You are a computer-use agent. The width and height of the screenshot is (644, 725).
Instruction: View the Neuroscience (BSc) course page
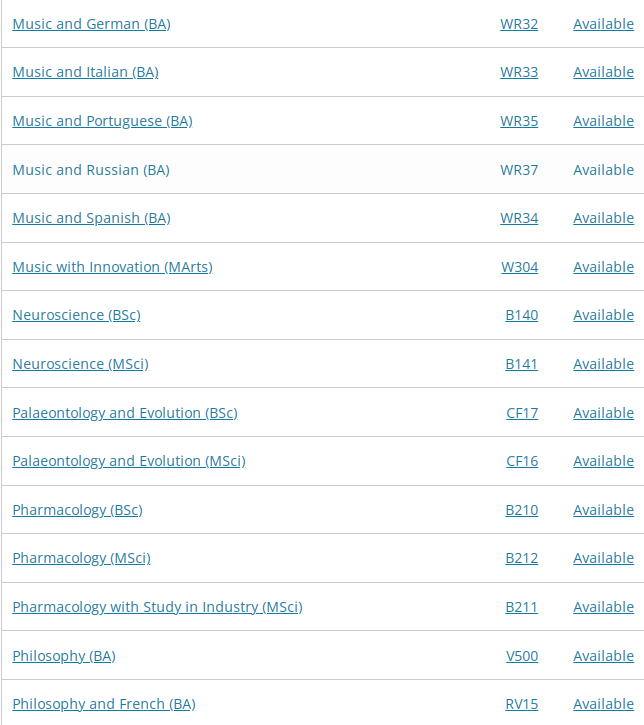pyautogui.click(x=76, y=315)
